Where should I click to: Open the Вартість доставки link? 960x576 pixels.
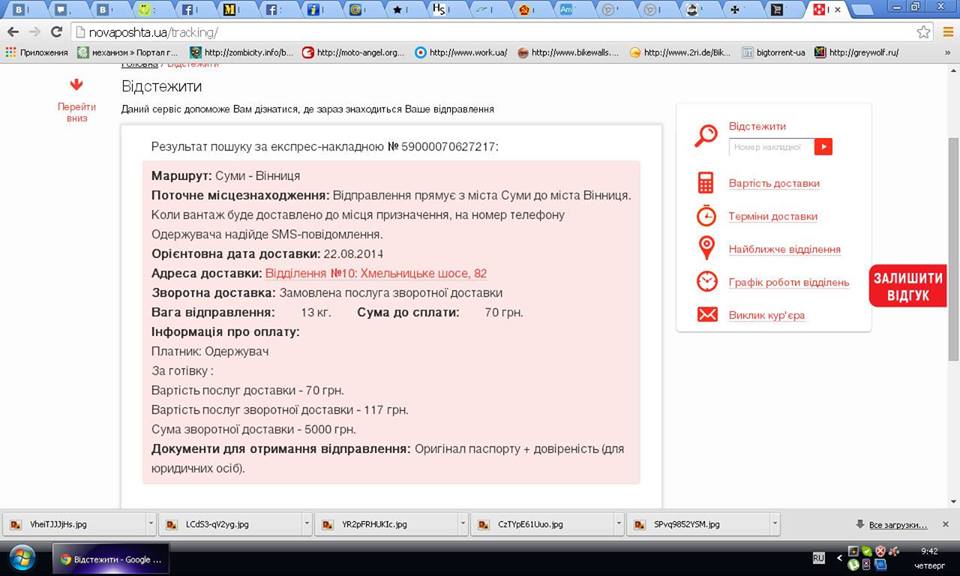click(x=774, y=183)
